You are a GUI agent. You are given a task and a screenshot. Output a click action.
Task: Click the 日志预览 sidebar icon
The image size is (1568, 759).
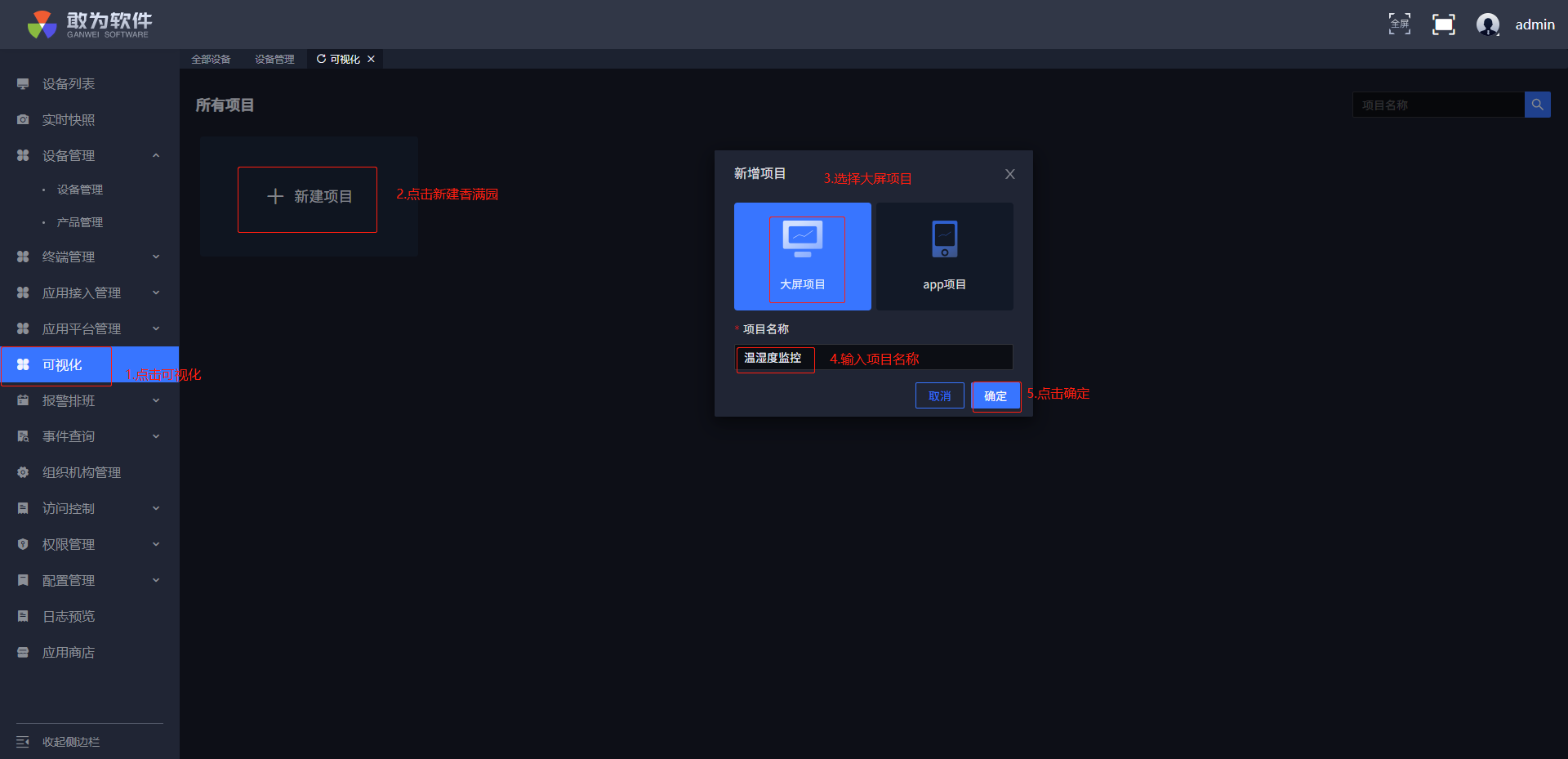tap(23, 617)
